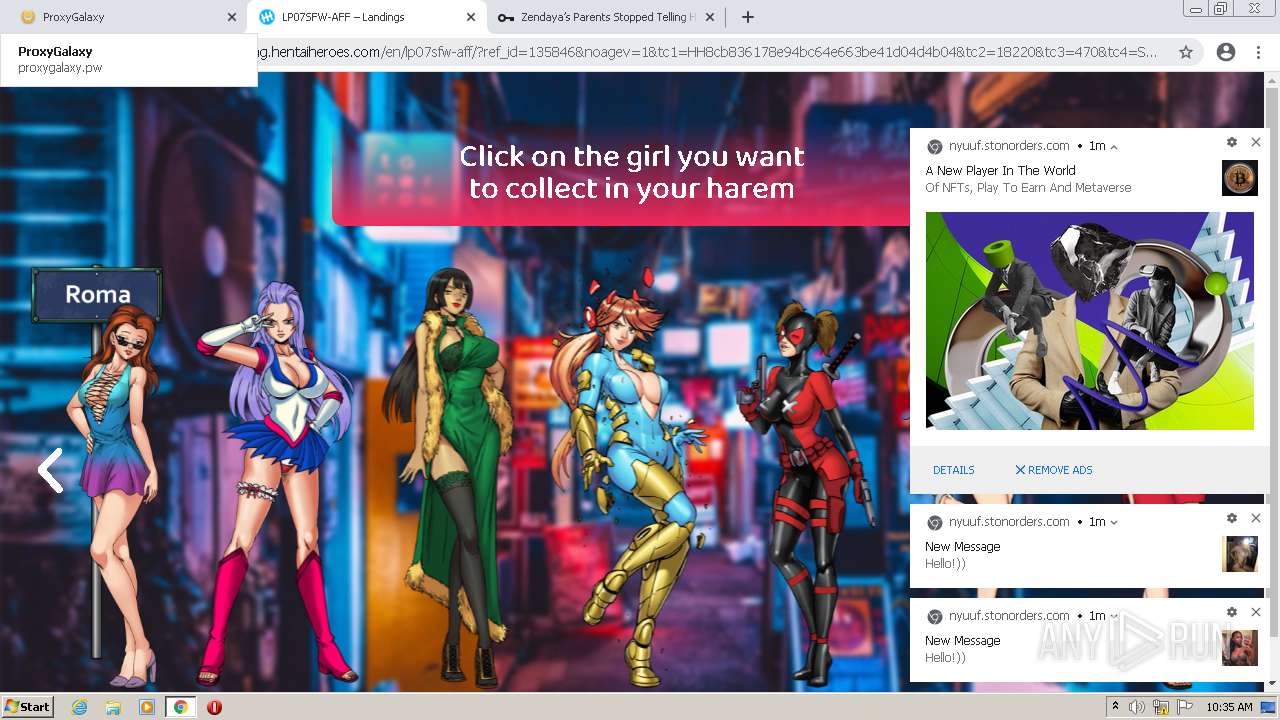
Task: Dismiss the NFT notification
Action: pyautogui.click(x=1256, y=143)
